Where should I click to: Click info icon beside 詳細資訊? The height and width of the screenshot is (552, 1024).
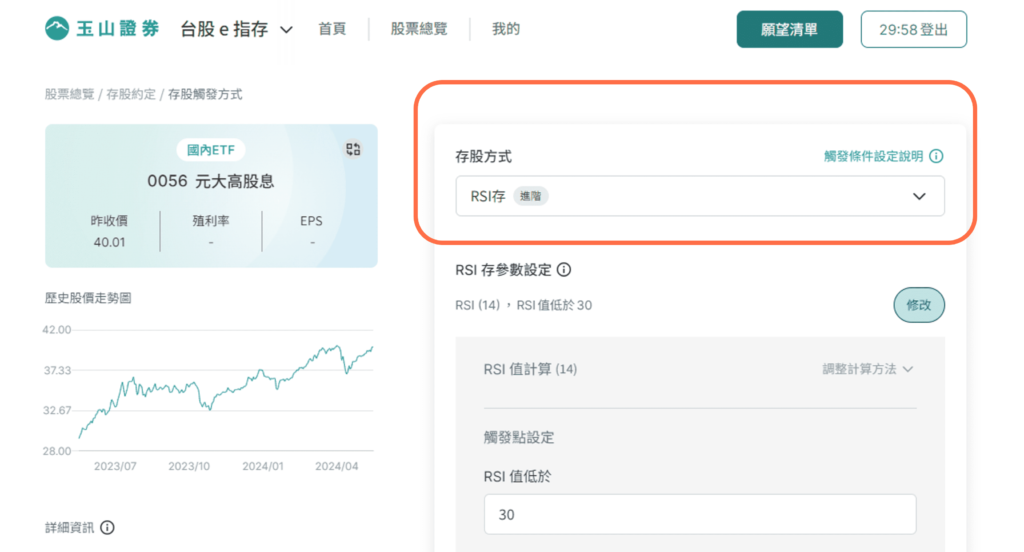click(x=108, y=527)
